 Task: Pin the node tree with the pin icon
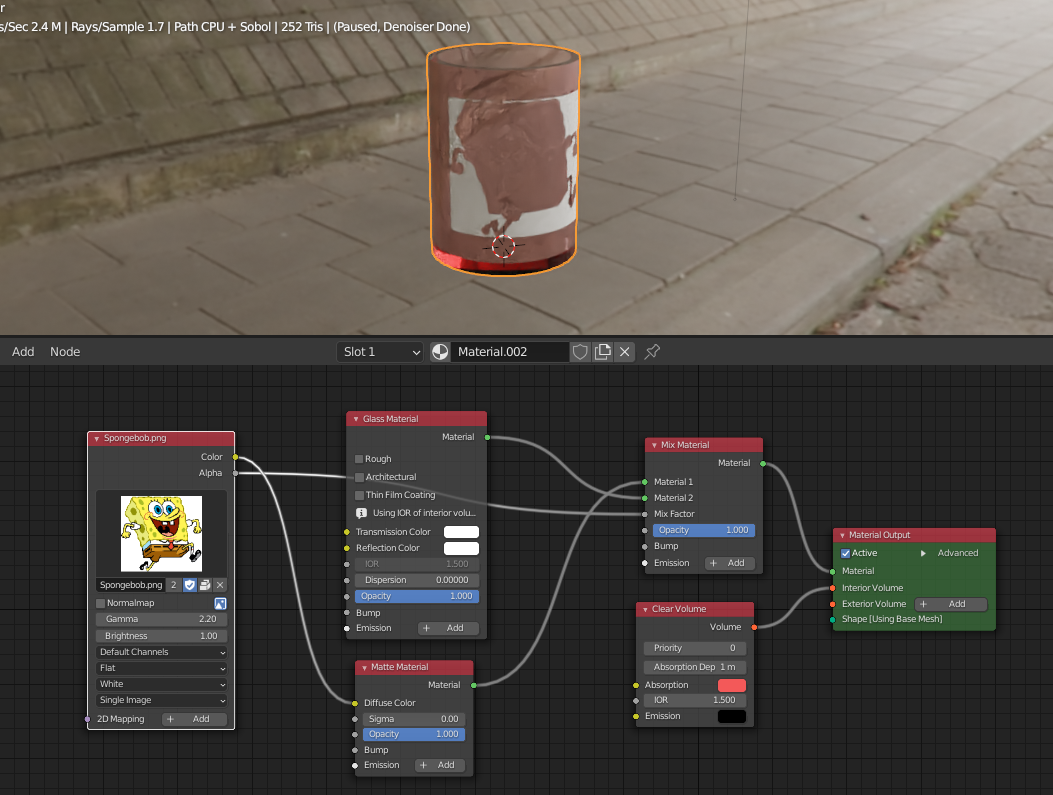pos(652,352)
